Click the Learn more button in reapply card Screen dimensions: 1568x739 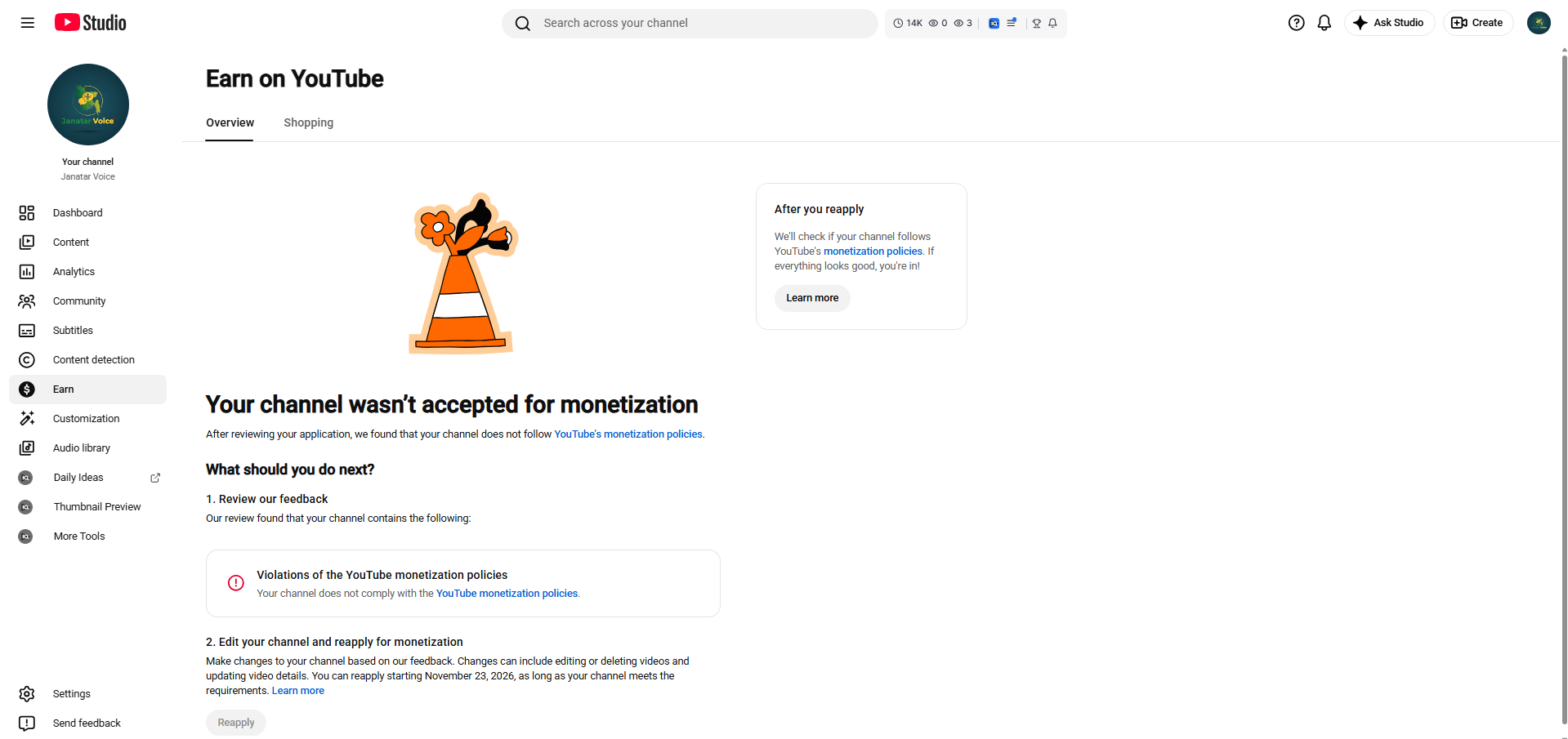[x=812, y=298]
